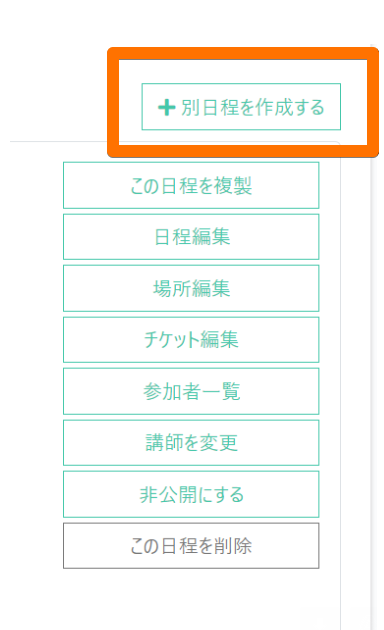Select この日程を複製 to duplicate schedule
Screen dimensions: 384x630
click(x=191, y=185)
